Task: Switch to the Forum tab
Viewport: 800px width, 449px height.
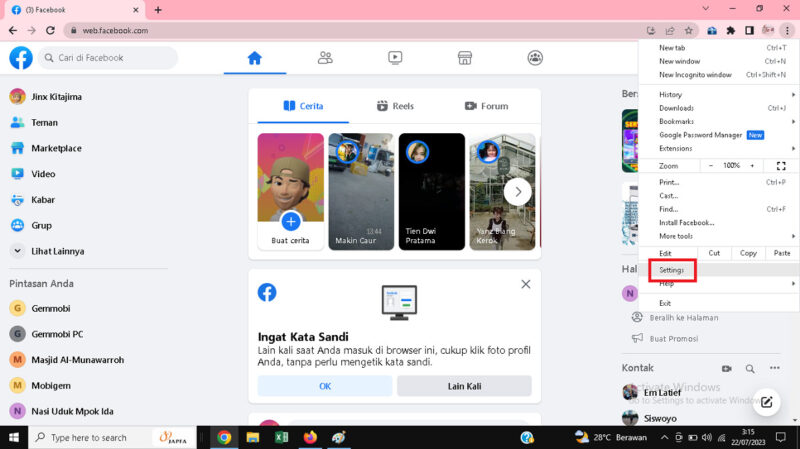Action: (486, 106)
